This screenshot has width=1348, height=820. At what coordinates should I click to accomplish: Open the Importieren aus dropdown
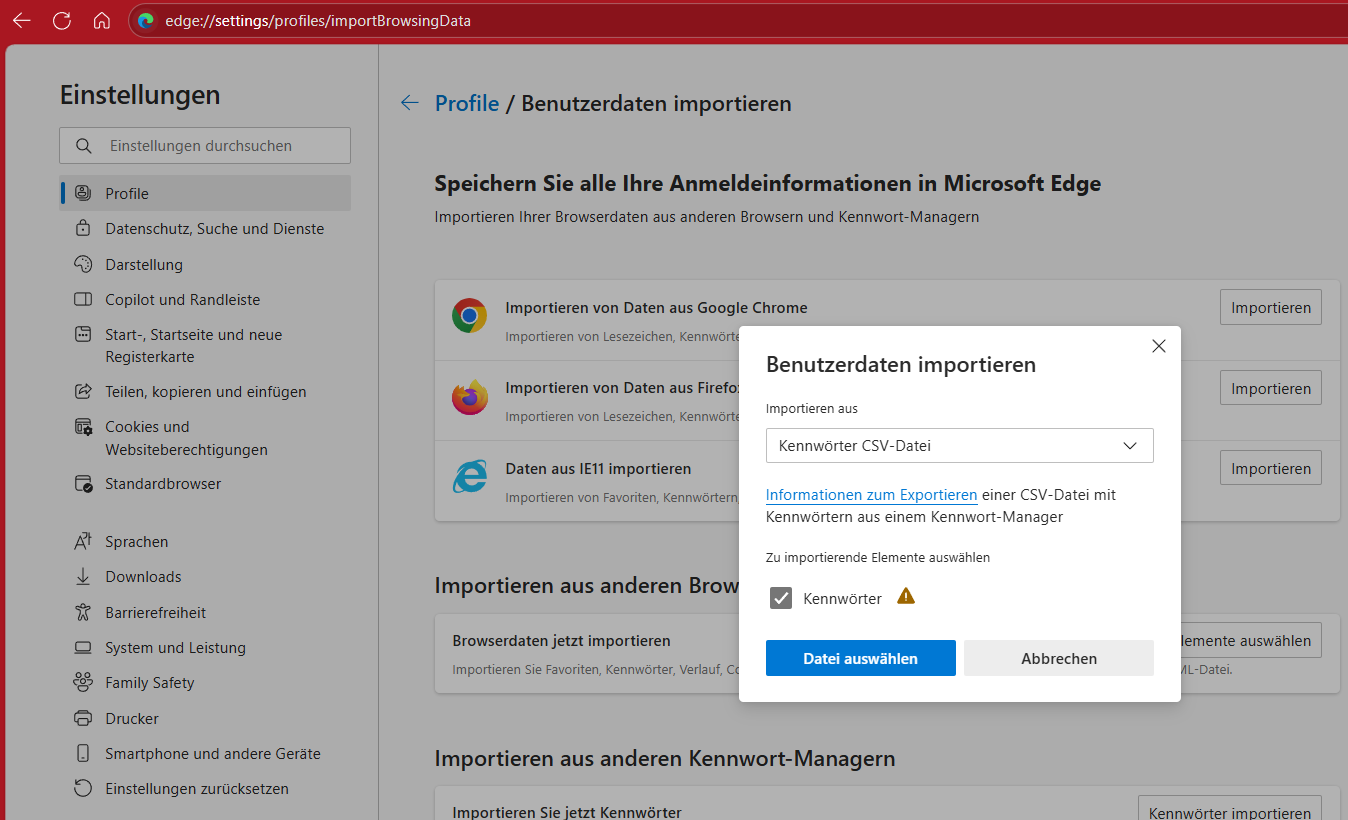coord(960,446)
